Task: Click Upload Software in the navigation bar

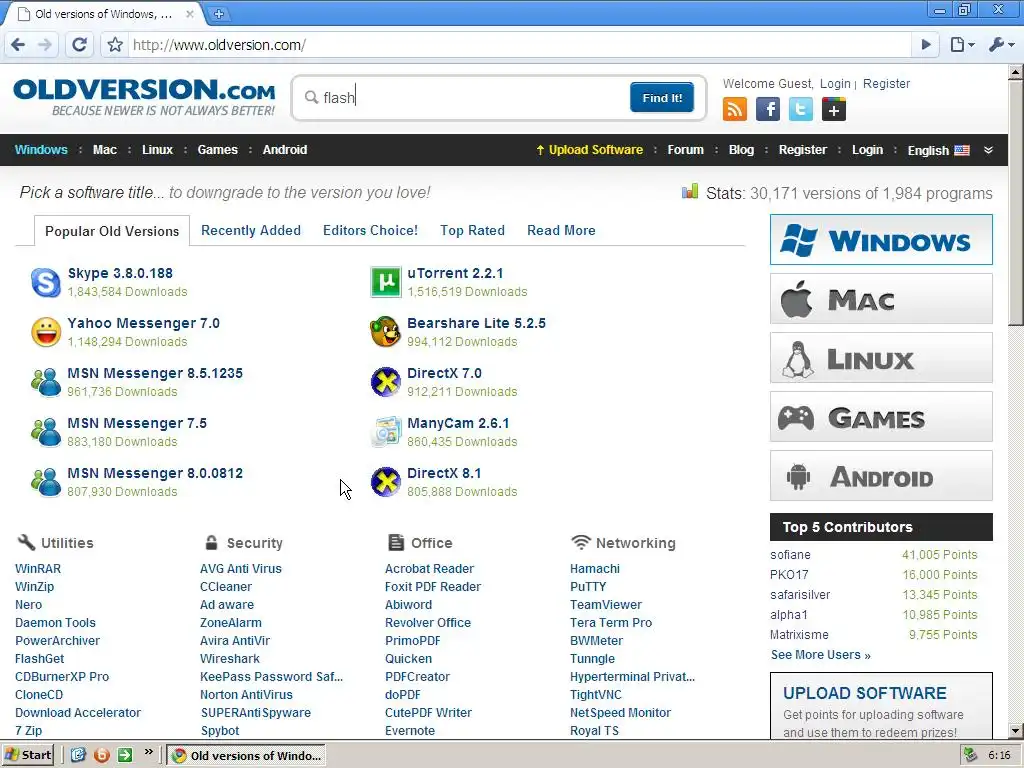Action: point(589,150)
